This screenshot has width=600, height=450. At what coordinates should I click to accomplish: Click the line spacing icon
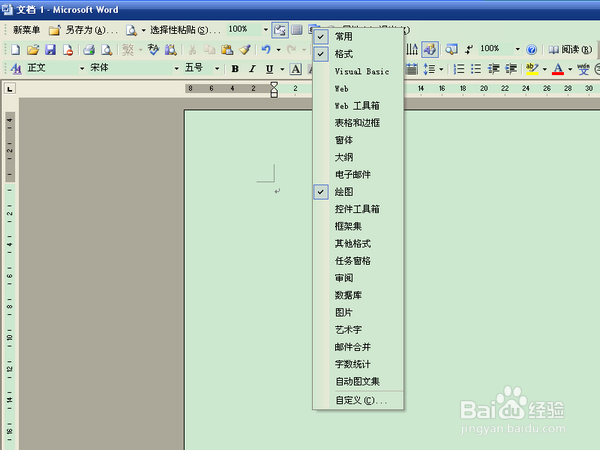[429, 69]
